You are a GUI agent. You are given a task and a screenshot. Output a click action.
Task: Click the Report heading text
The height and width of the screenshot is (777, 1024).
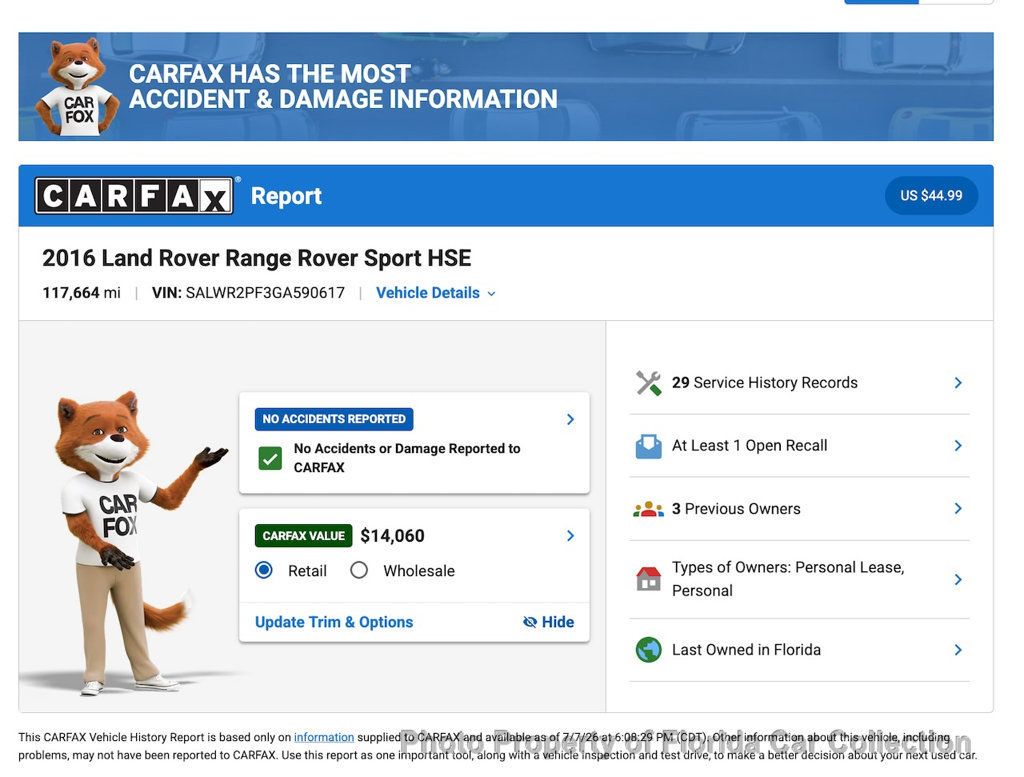[x=286, y=197]
